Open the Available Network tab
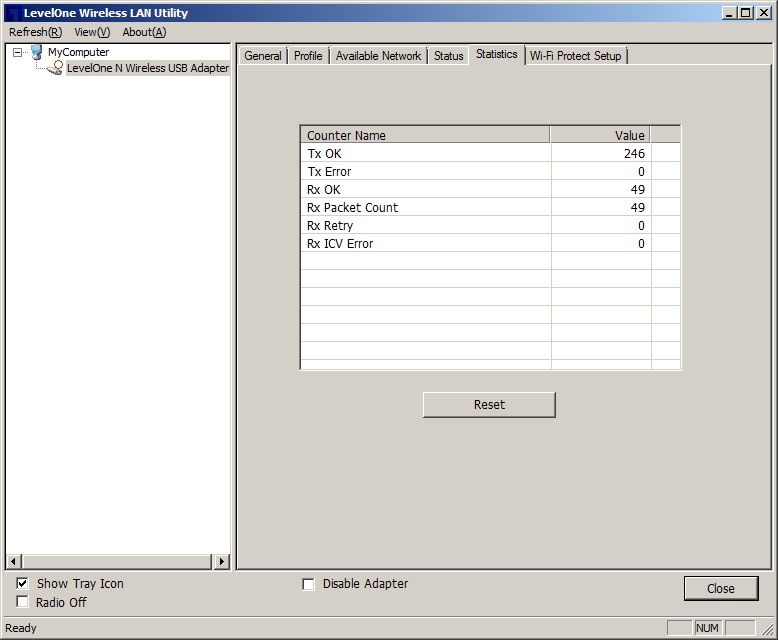 point(378,56)
